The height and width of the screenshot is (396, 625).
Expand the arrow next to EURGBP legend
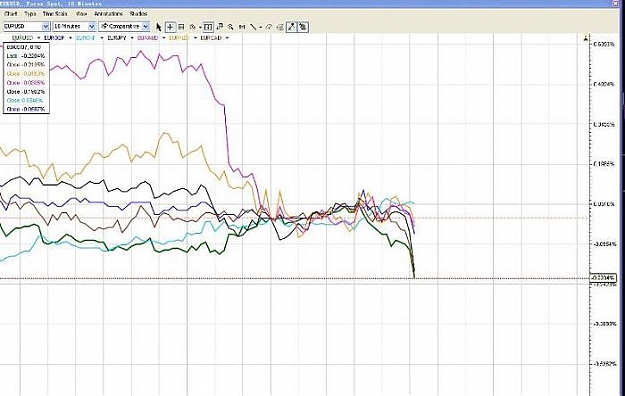(x=70, y=38)
